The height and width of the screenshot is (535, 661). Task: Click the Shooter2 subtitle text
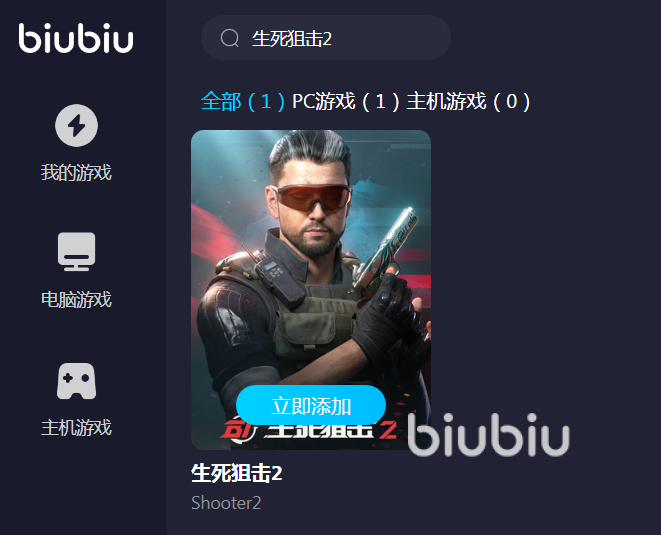[226, 503]
